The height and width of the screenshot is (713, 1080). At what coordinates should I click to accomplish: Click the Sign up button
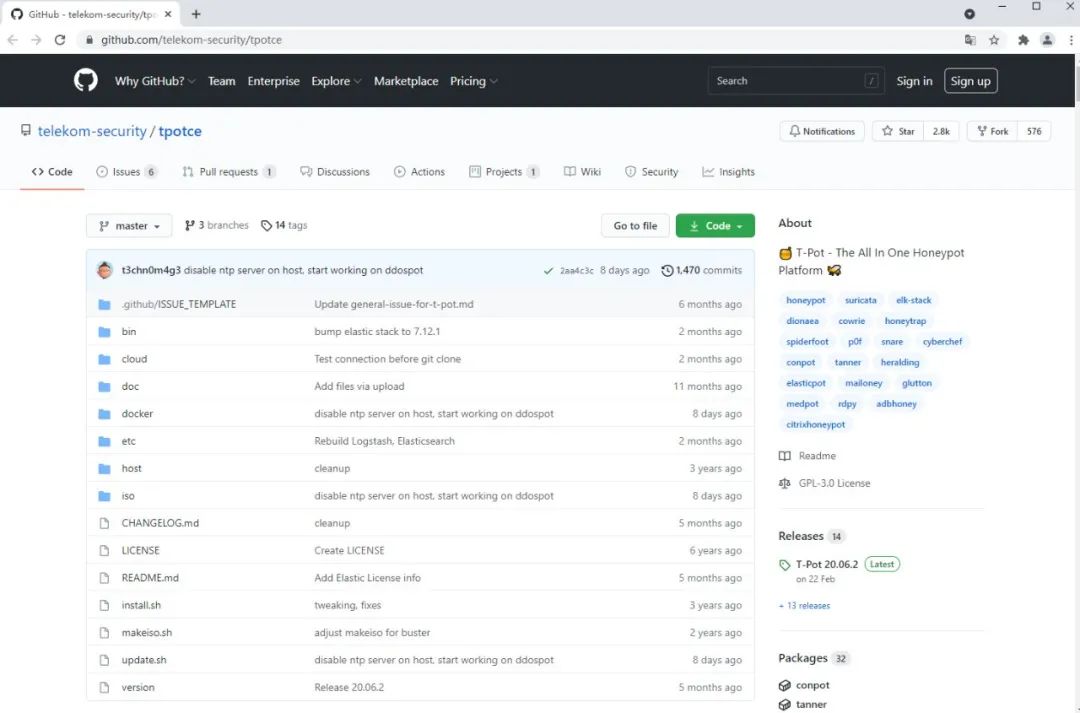[x=970, y=81]
